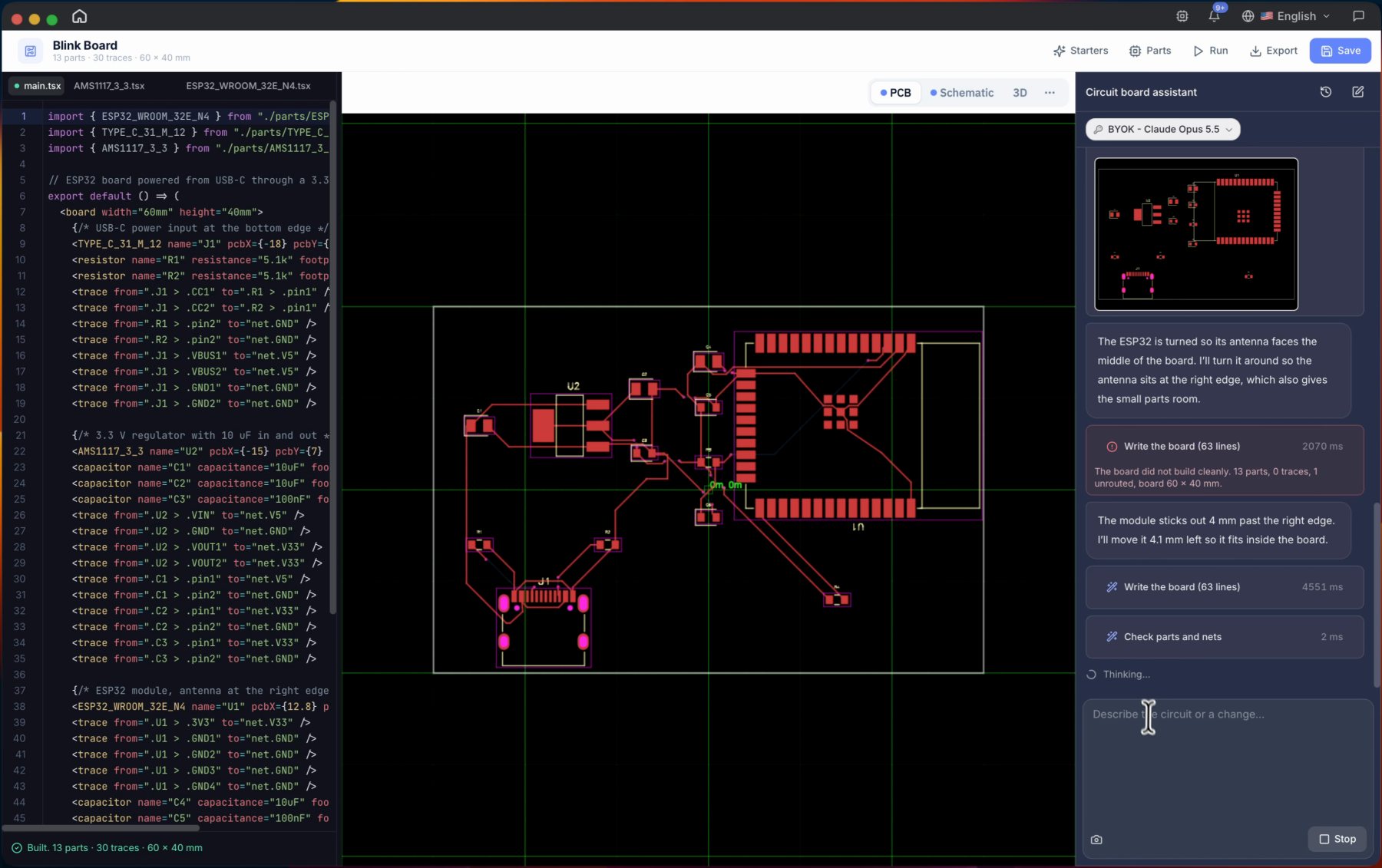Click the Check parts and nets wand icon

1111,637
